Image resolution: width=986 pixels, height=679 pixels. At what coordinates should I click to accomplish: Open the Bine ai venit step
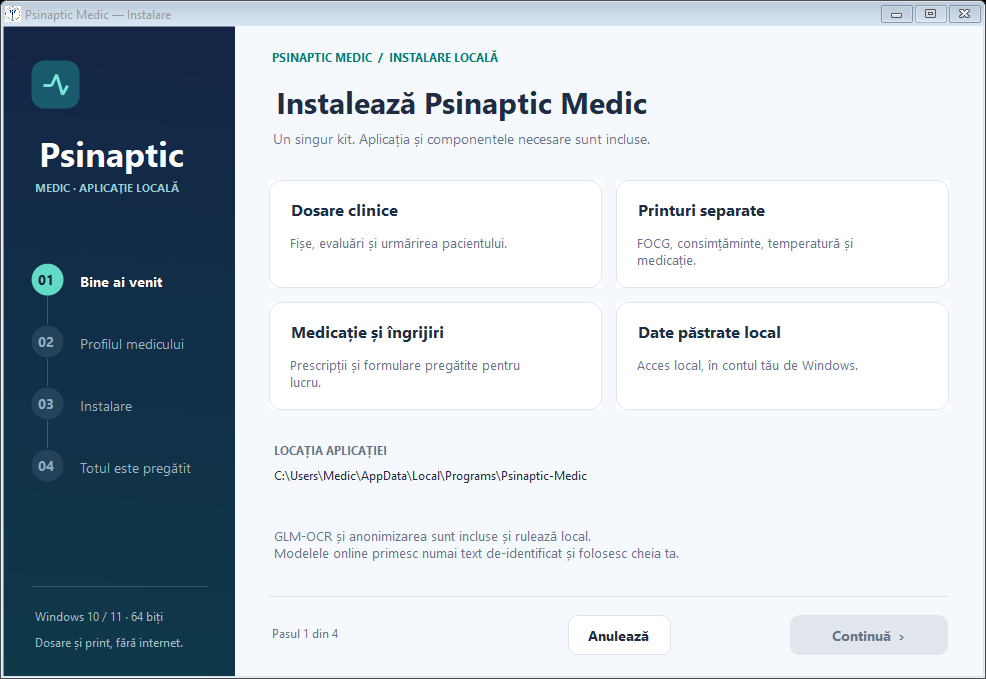point(121,282)
